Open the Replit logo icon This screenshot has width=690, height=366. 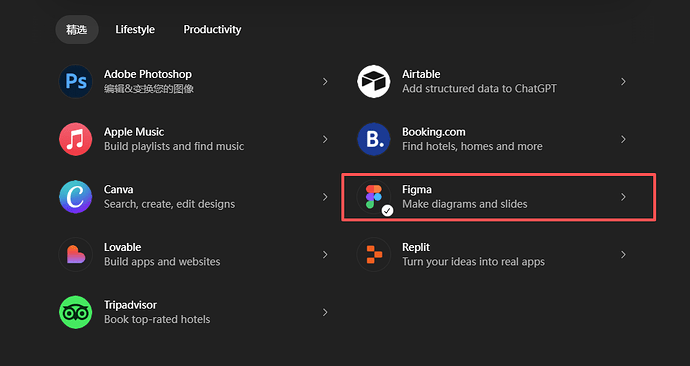point(374,254)
